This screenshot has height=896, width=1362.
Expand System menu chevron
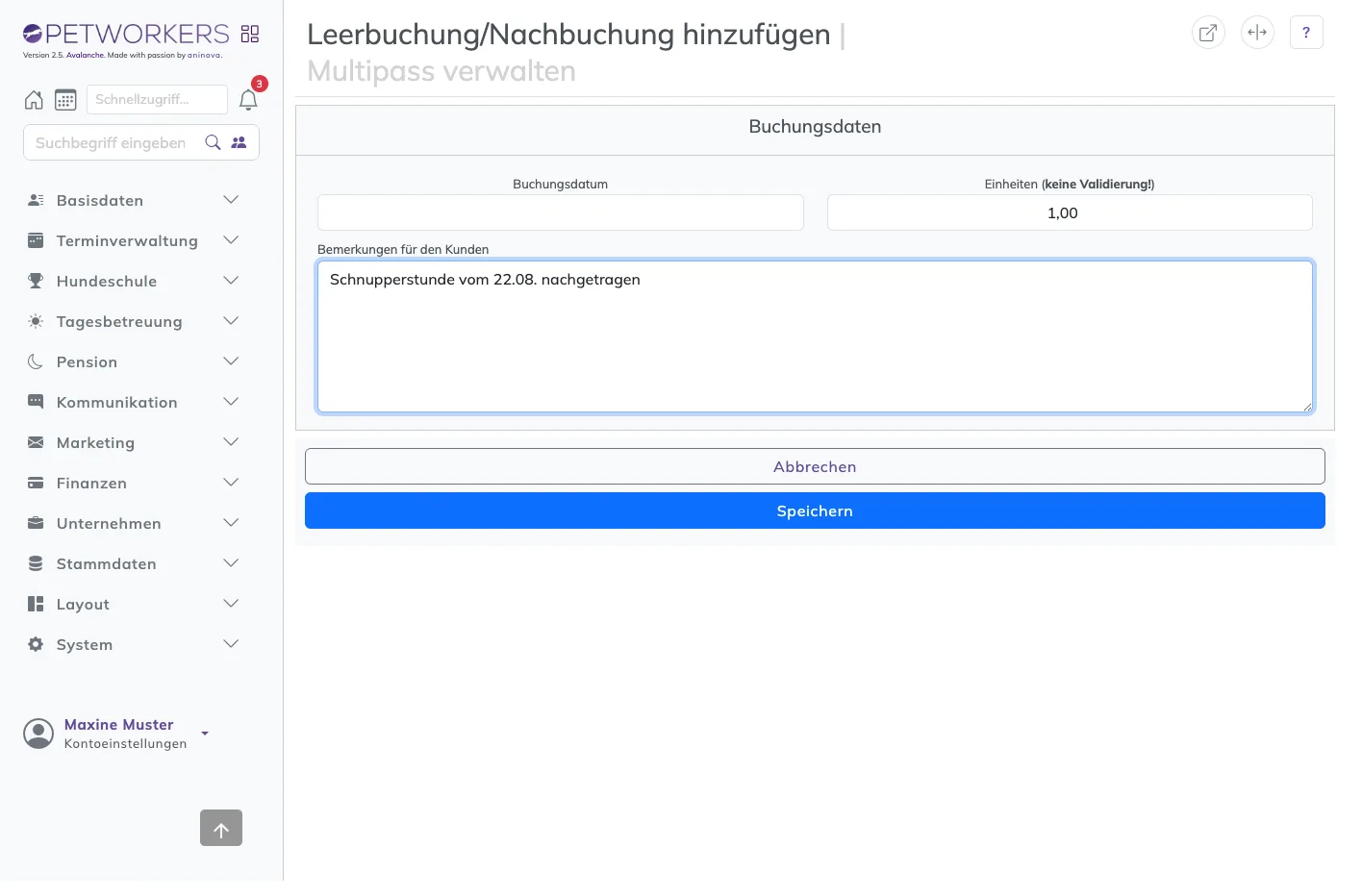(x=231, y=644)
